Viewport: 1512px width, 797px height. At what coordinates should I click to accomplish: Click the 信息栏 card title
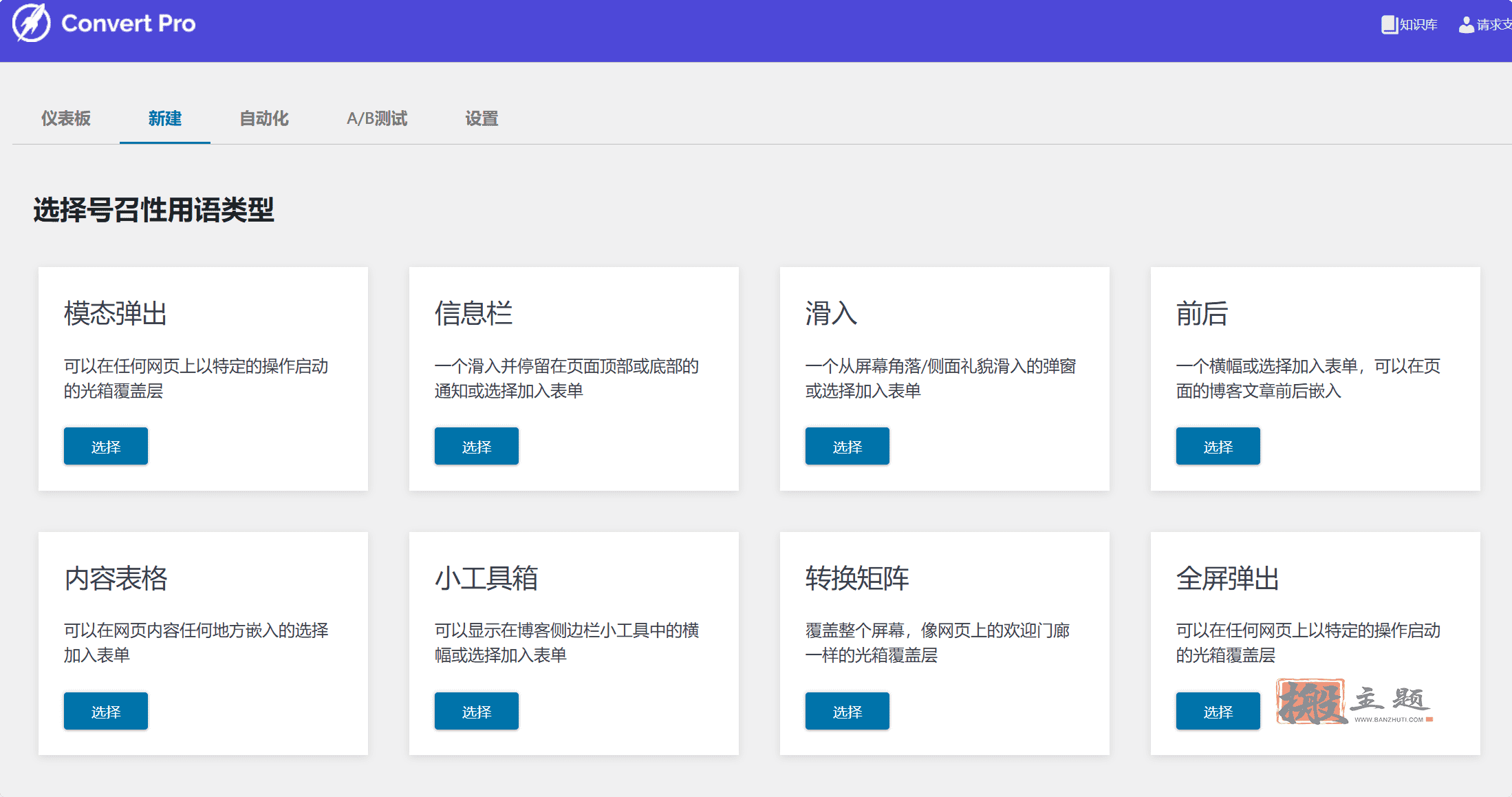coord(473,313)
